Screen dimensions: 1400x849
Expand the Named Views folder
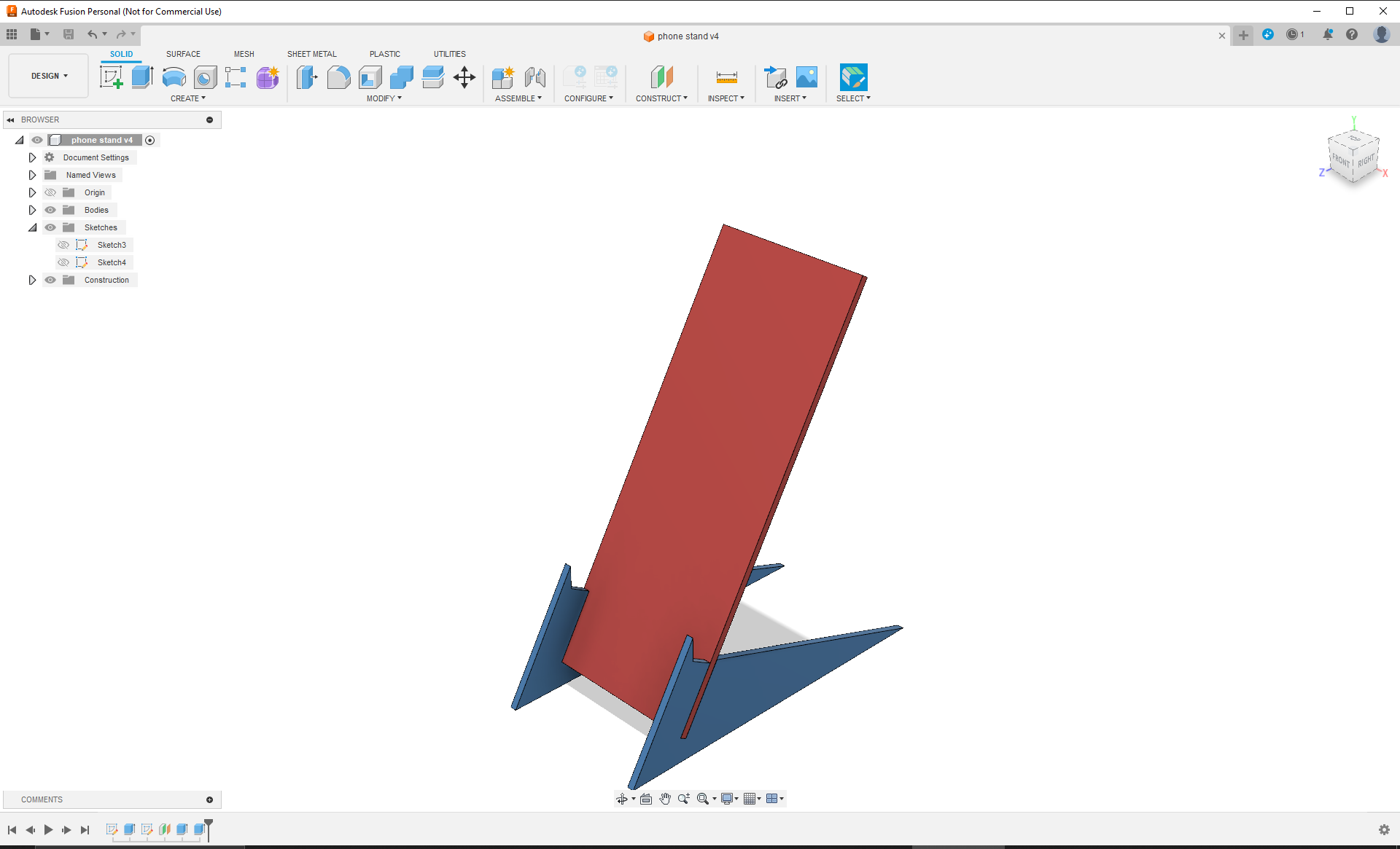point(32,174)
